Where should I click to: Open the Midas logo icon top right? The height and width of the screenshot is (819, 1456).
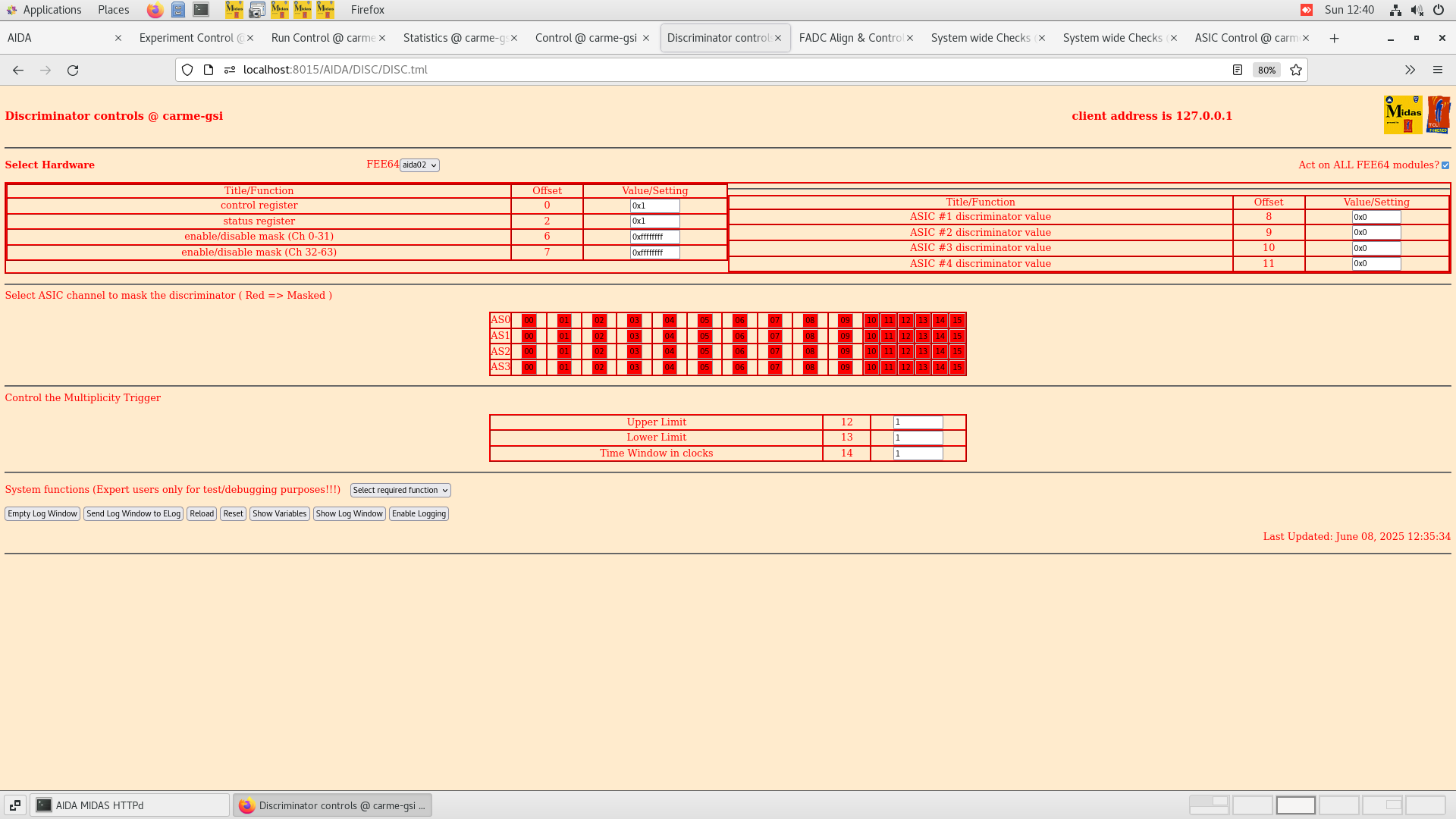1404,114
